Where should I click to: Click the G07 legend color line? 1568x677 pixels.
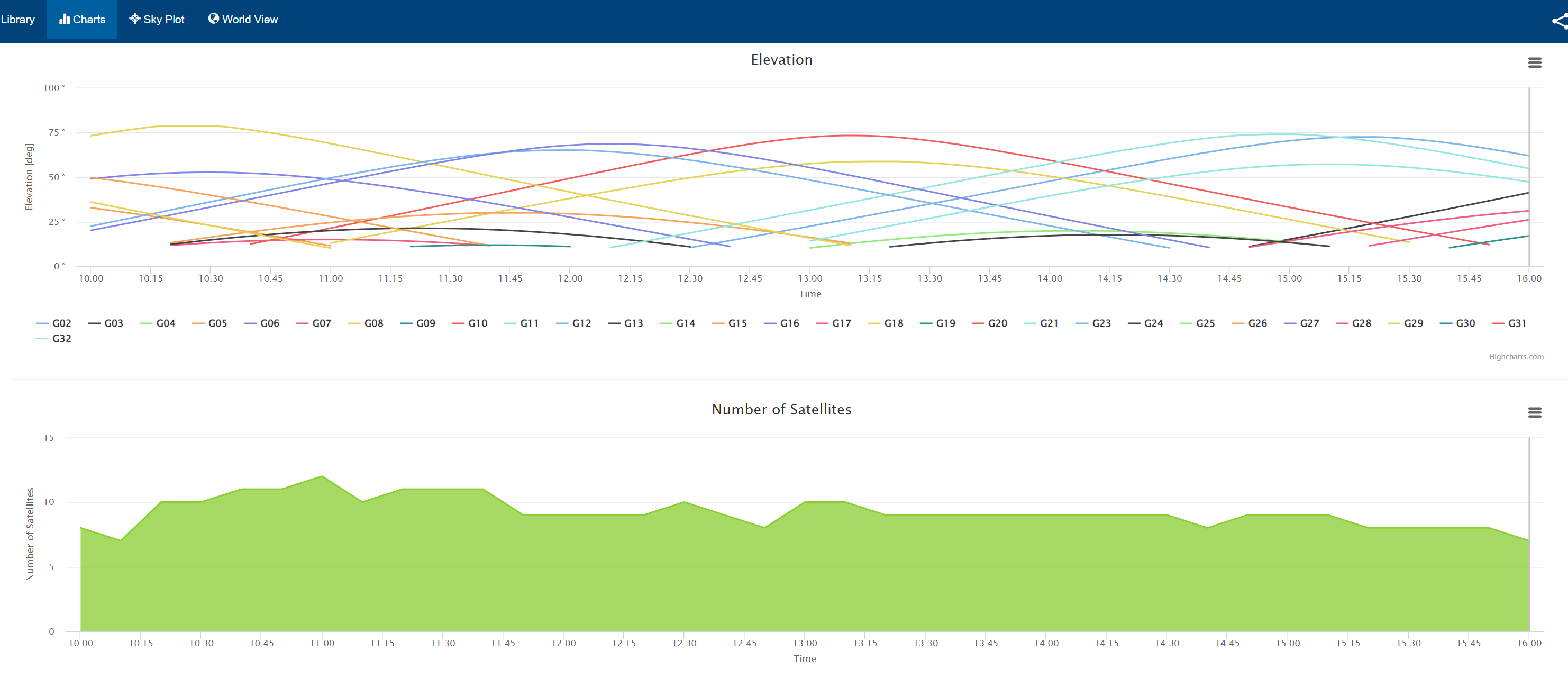[302, 323]
